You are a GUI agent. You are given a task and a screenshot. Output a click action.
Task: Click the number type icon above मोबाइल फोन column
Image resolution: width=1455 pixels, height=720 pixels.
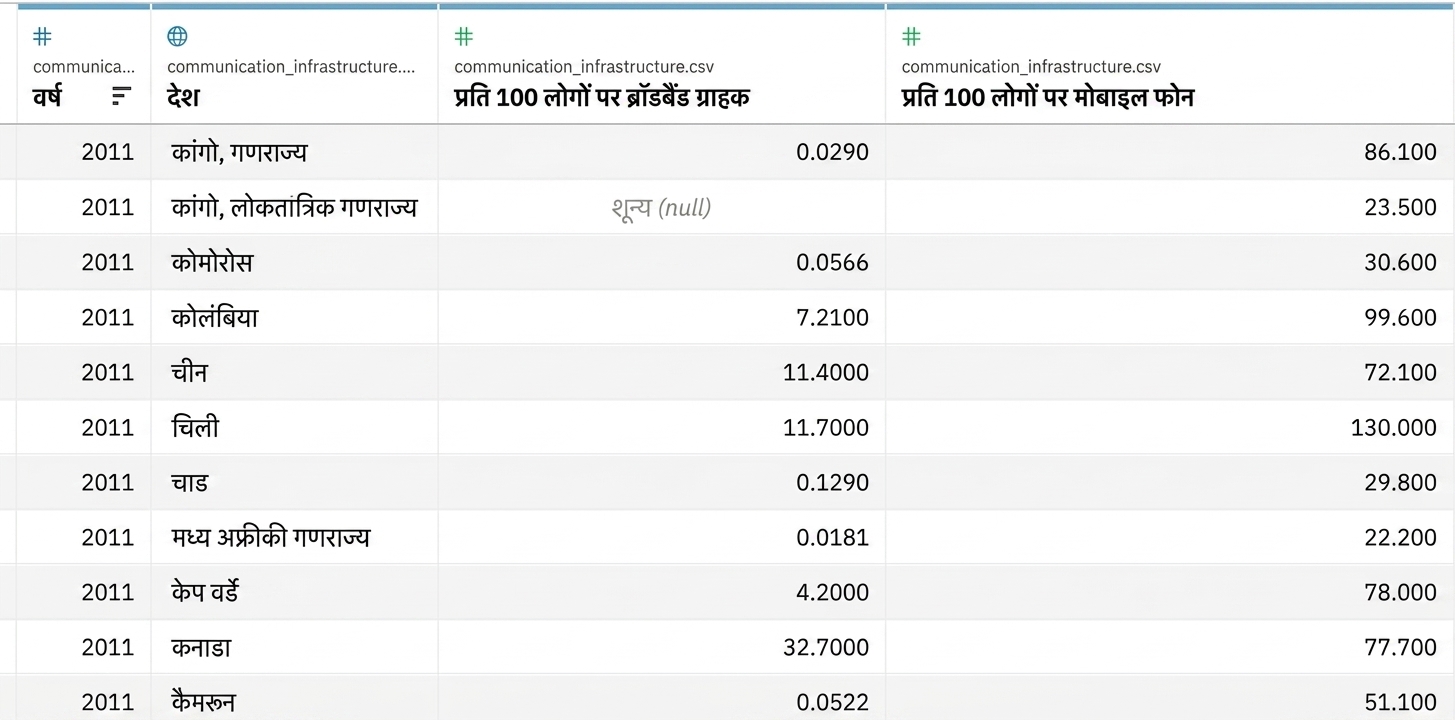pyautogui.click(x=911, y=37)
